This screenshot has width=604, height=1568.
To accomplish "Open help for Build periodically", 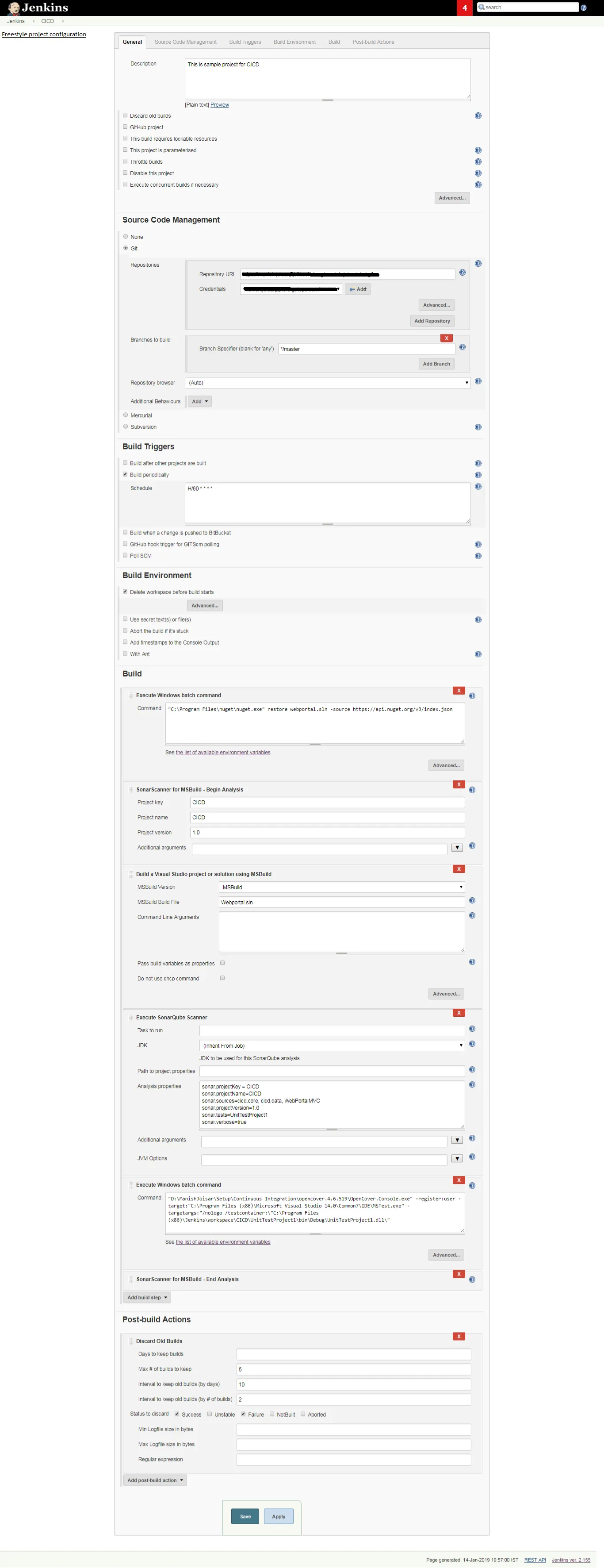I will (478, 475).
